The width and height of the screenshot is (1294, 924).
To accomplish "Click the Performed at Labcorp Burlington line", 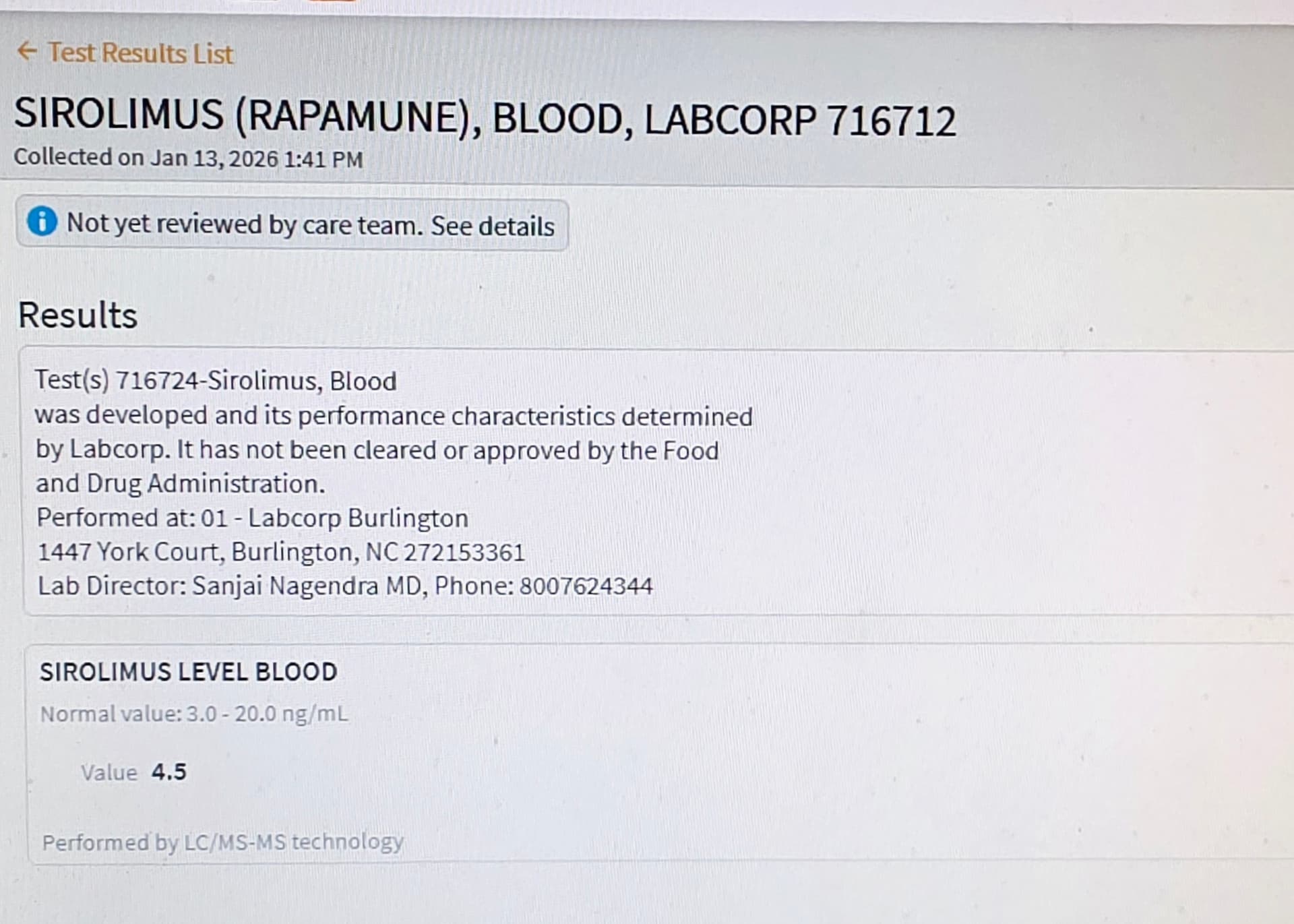I will tap(252, 518).
